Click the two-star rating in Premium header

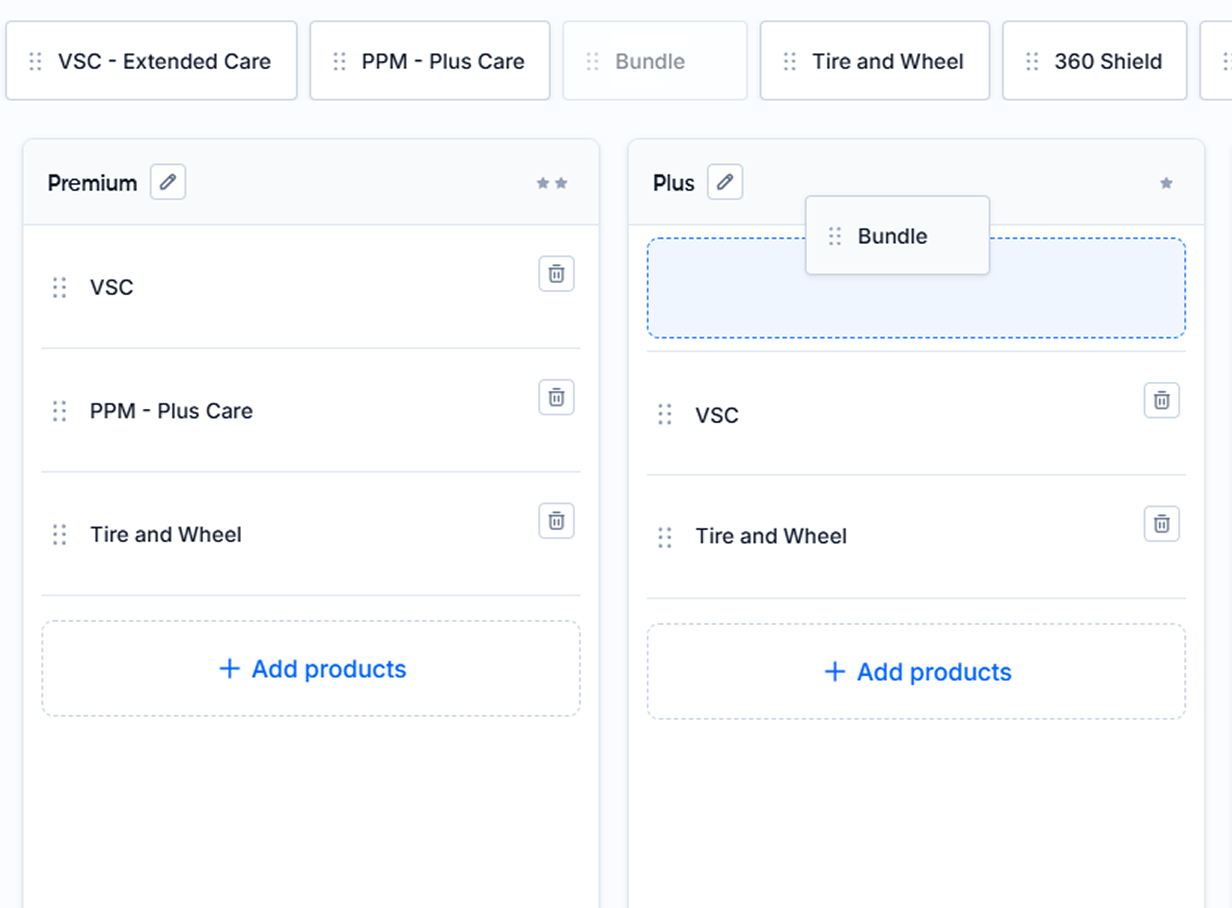(552, 183)
